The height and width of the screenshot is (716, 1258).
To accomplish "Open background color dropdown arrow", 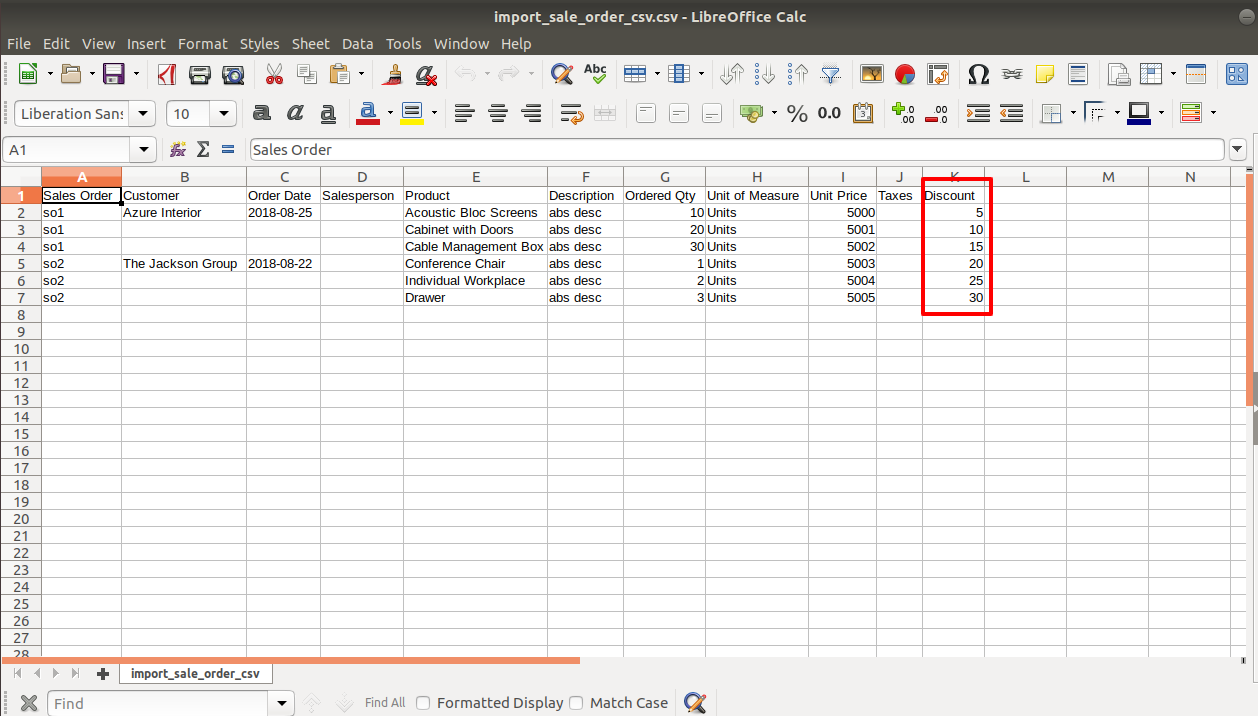I will (433, 113).
